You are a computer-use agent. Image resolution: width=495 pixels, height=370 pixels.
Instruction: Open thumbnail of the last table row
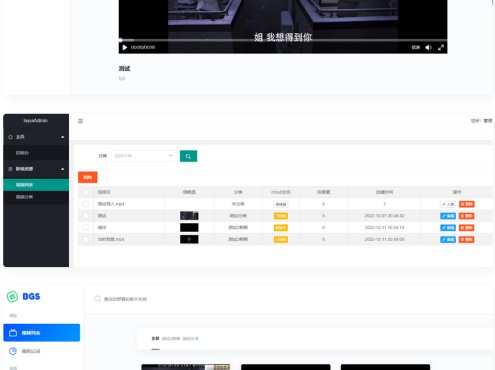tap(189, 239)
